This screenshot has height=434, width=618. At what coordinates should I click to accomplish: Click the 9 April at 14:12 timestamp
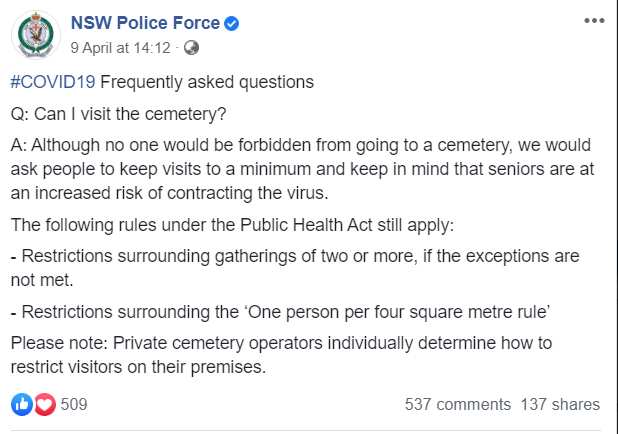(123, 47)
